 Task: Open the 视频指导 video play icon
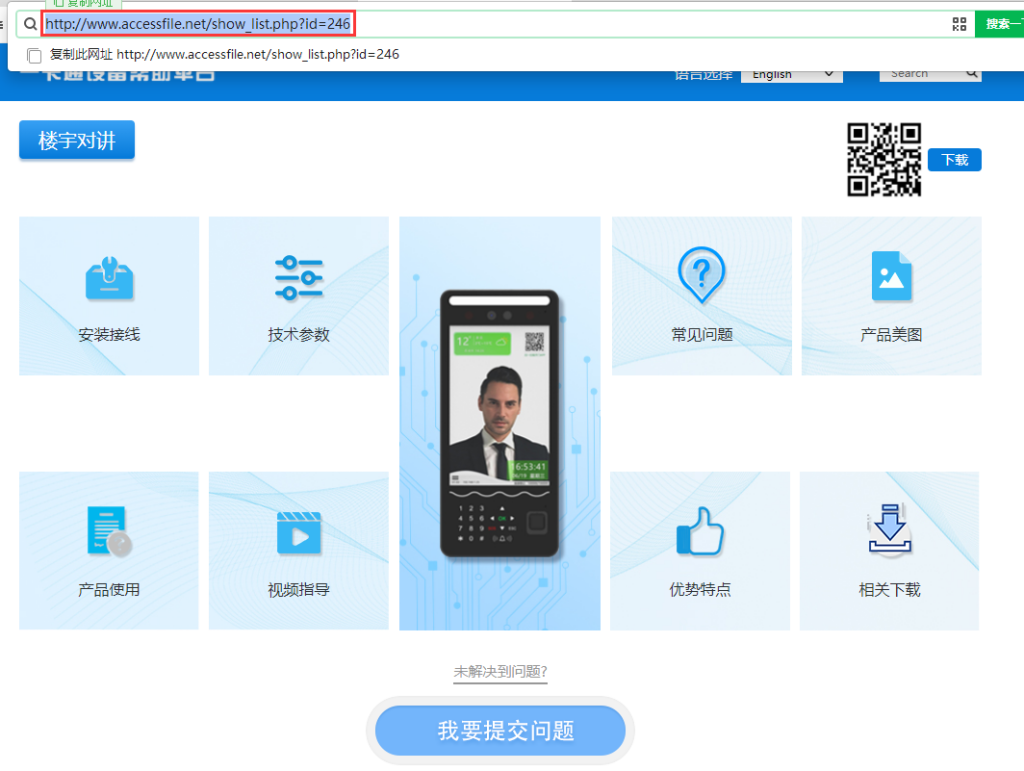298,533
